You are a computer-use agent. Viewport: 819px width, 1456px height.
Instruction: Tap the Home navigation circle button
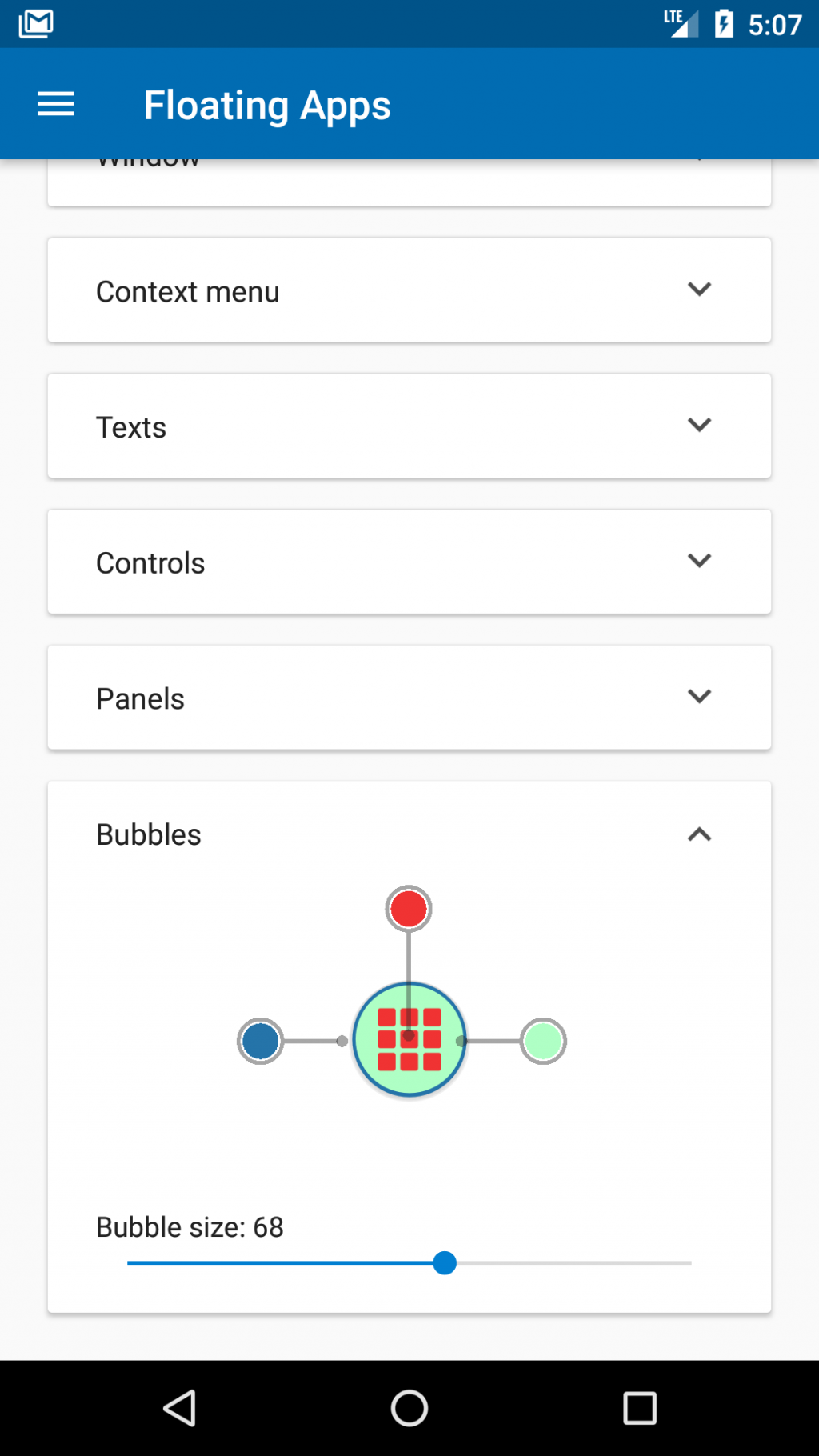coord(409,1410)
